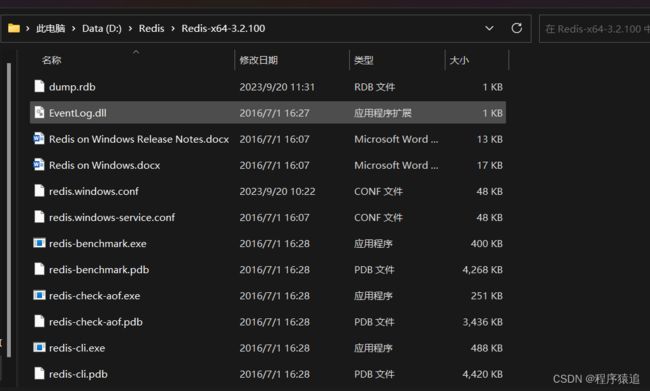Click the 应用程序扩展 type cell
This screenshot has height=391, width=650.
[383, 113]
